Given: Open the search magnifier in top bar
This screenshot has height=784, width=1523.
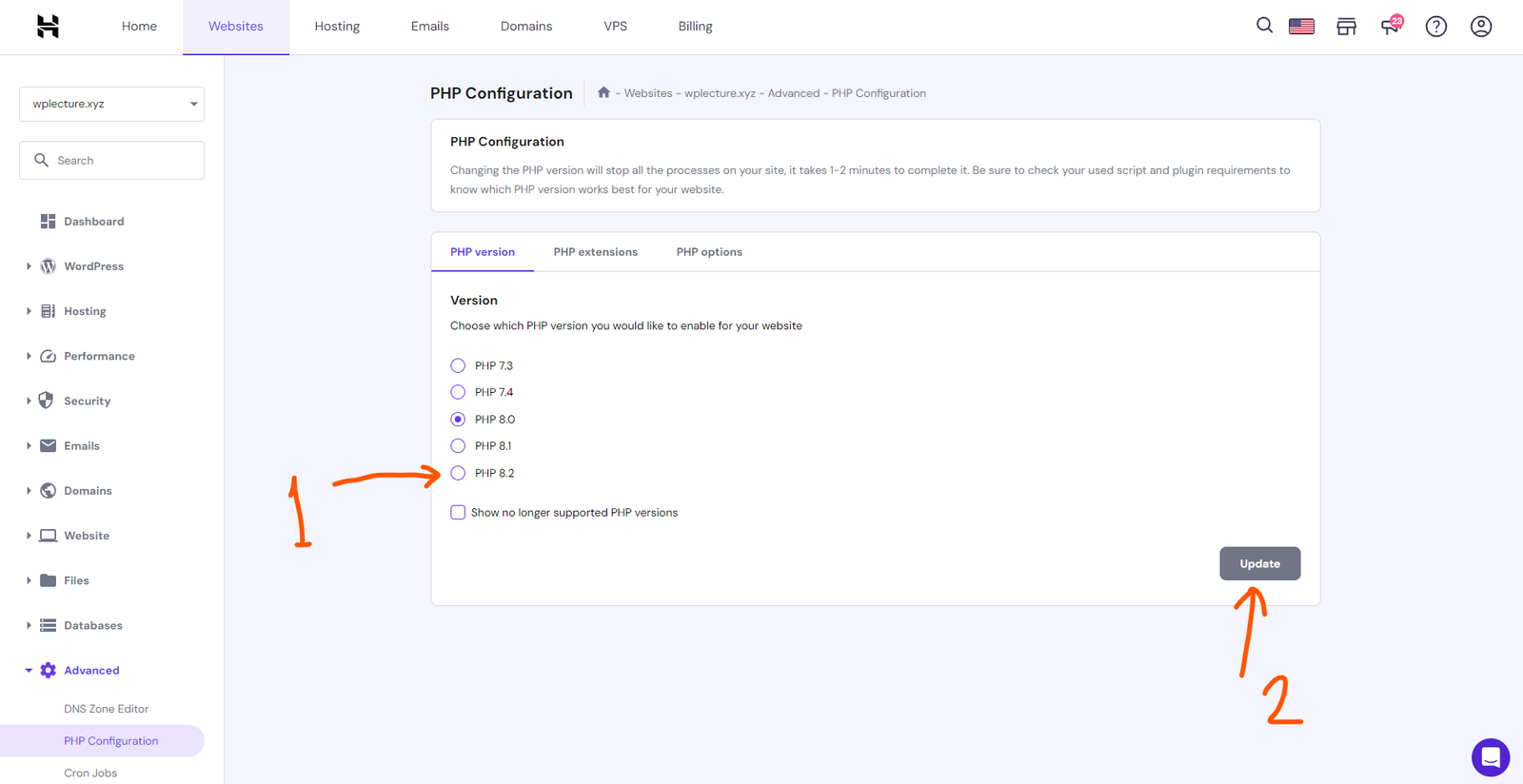Looking at the screenshot, I should 1264,26.
